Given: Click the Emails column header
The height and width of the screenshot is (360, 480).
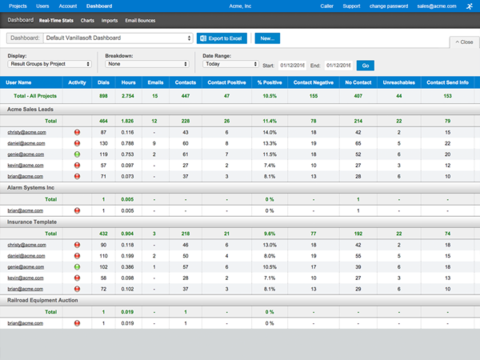Looking at the screenshot, I should 155,82.
